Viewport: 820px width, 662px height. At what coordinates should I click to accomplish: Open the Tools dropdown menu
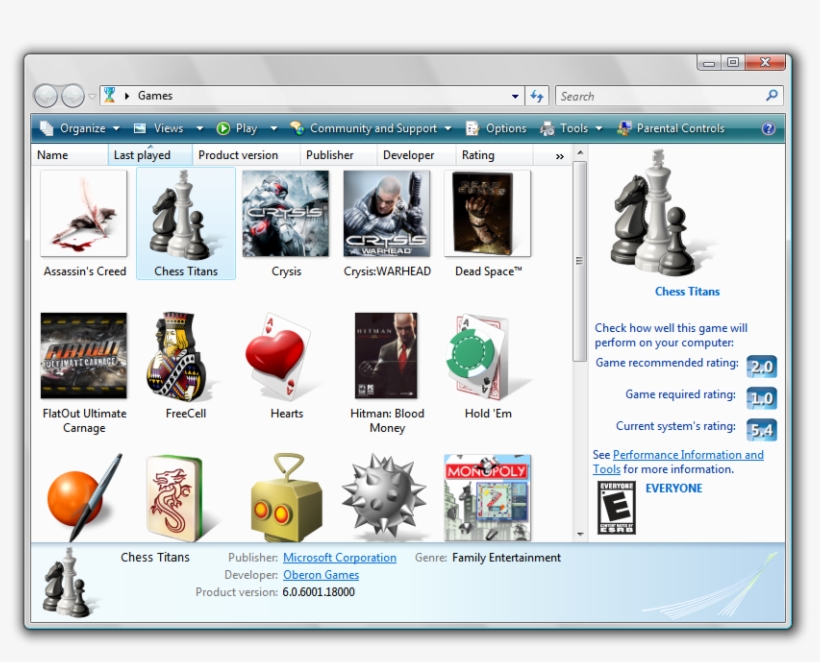pos(572,129)
